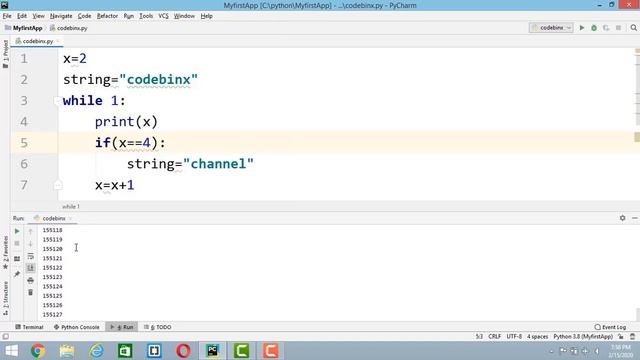This screenshot has height=360, width=640.
Task: Click the Down stack trace arrow
Action: coord(30,244)
